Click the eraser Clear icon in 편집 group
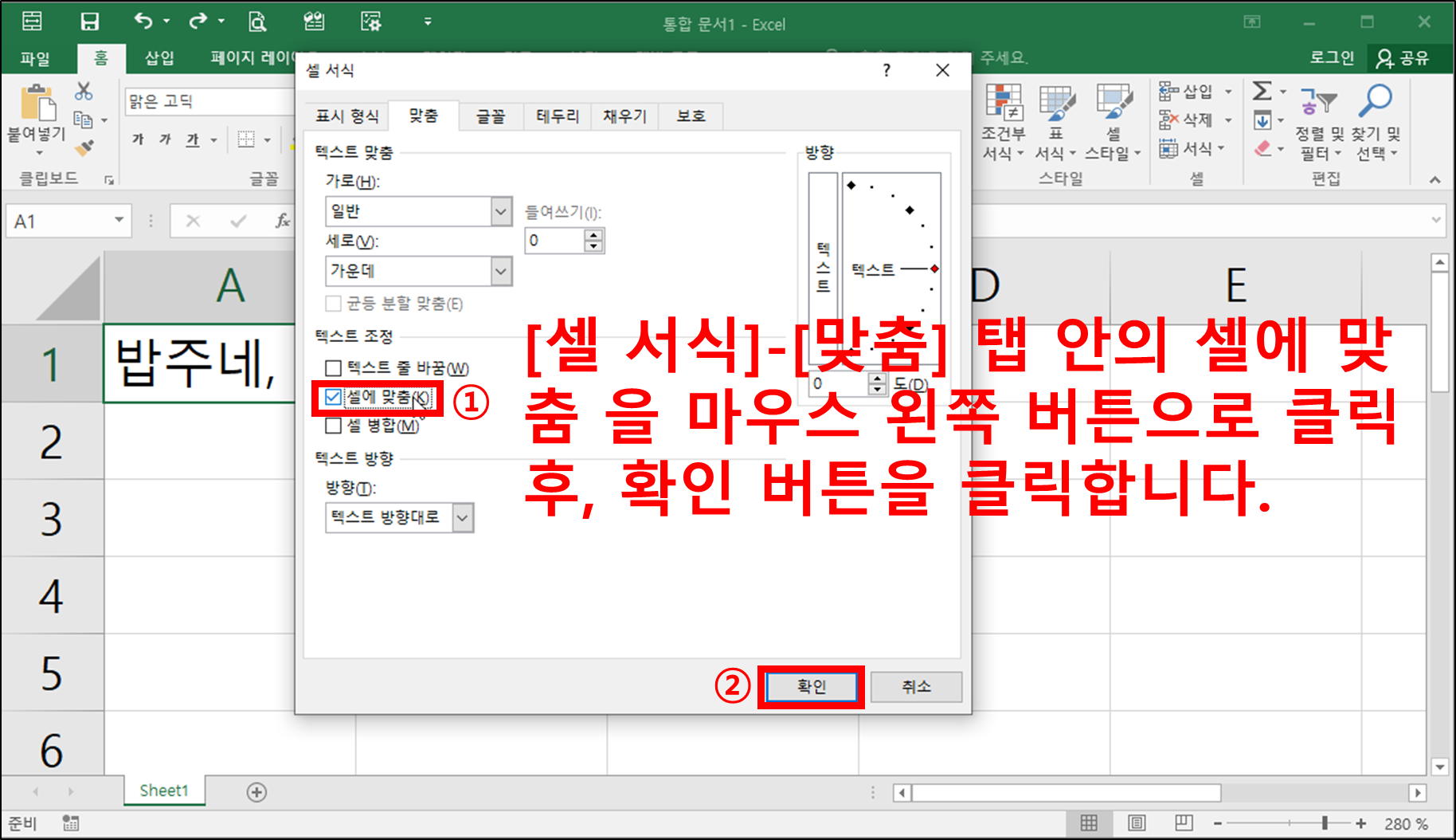Viewport: 1456px width, 840px height. (x=1263, y=148)
